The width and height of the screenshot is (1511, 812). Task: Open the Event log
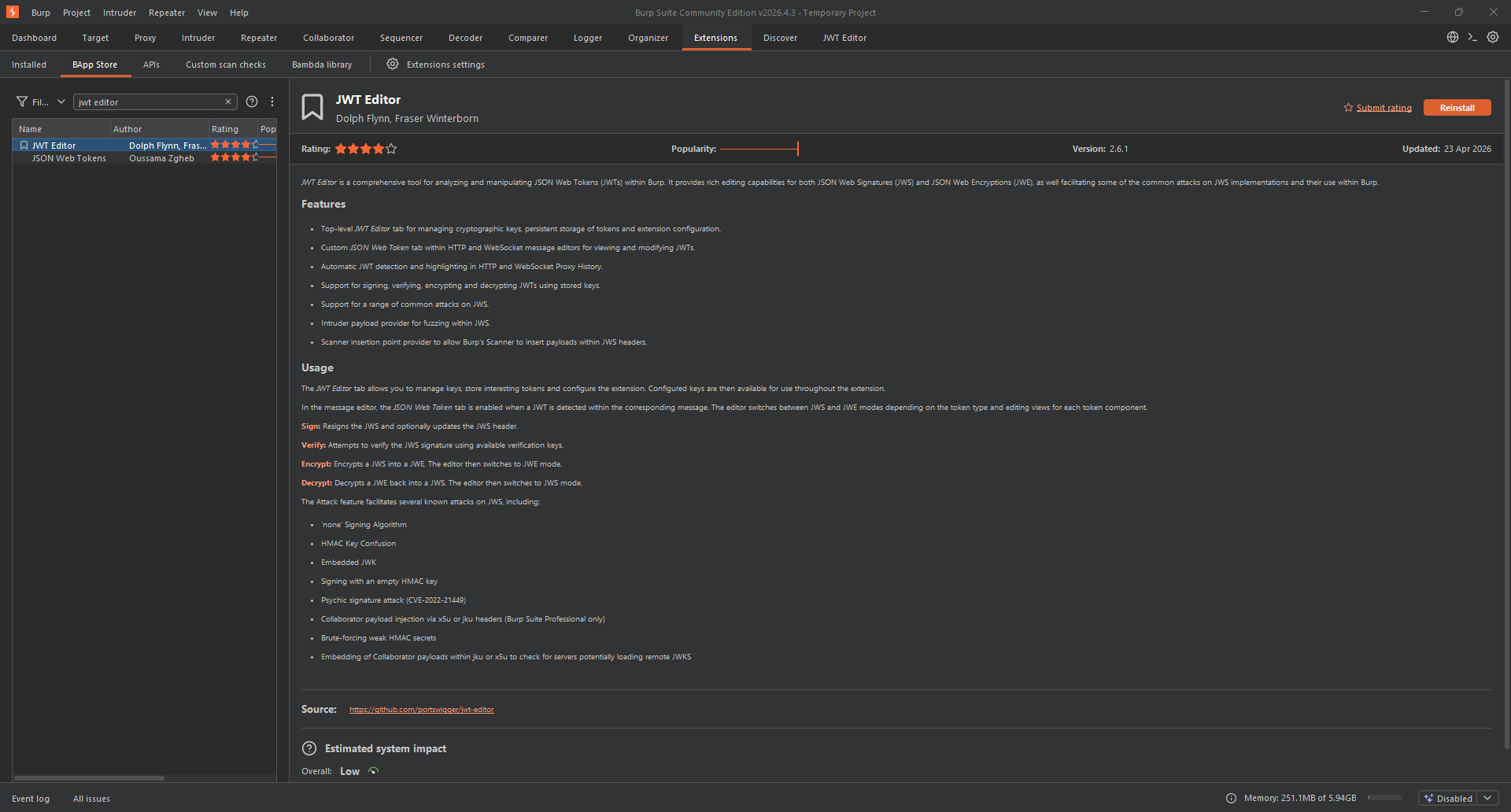[x=31, y=799]
